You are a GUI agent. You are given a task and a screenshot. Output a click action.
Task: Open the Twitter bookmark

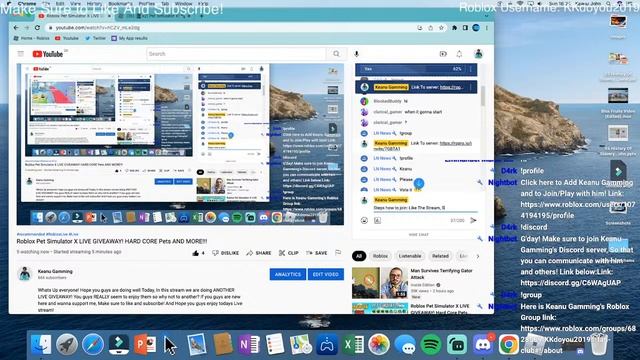[96, 38]
